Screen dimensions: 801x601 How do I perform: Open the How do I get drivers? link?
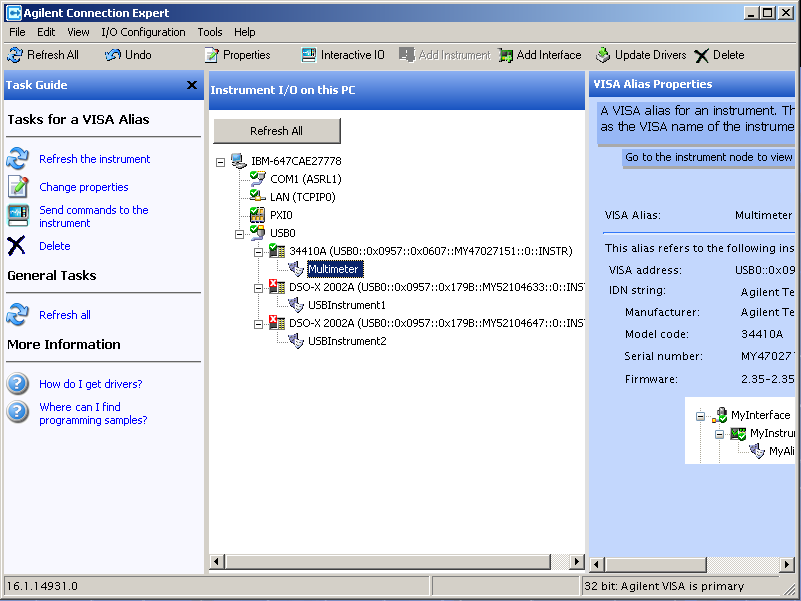tap(90, 384)
